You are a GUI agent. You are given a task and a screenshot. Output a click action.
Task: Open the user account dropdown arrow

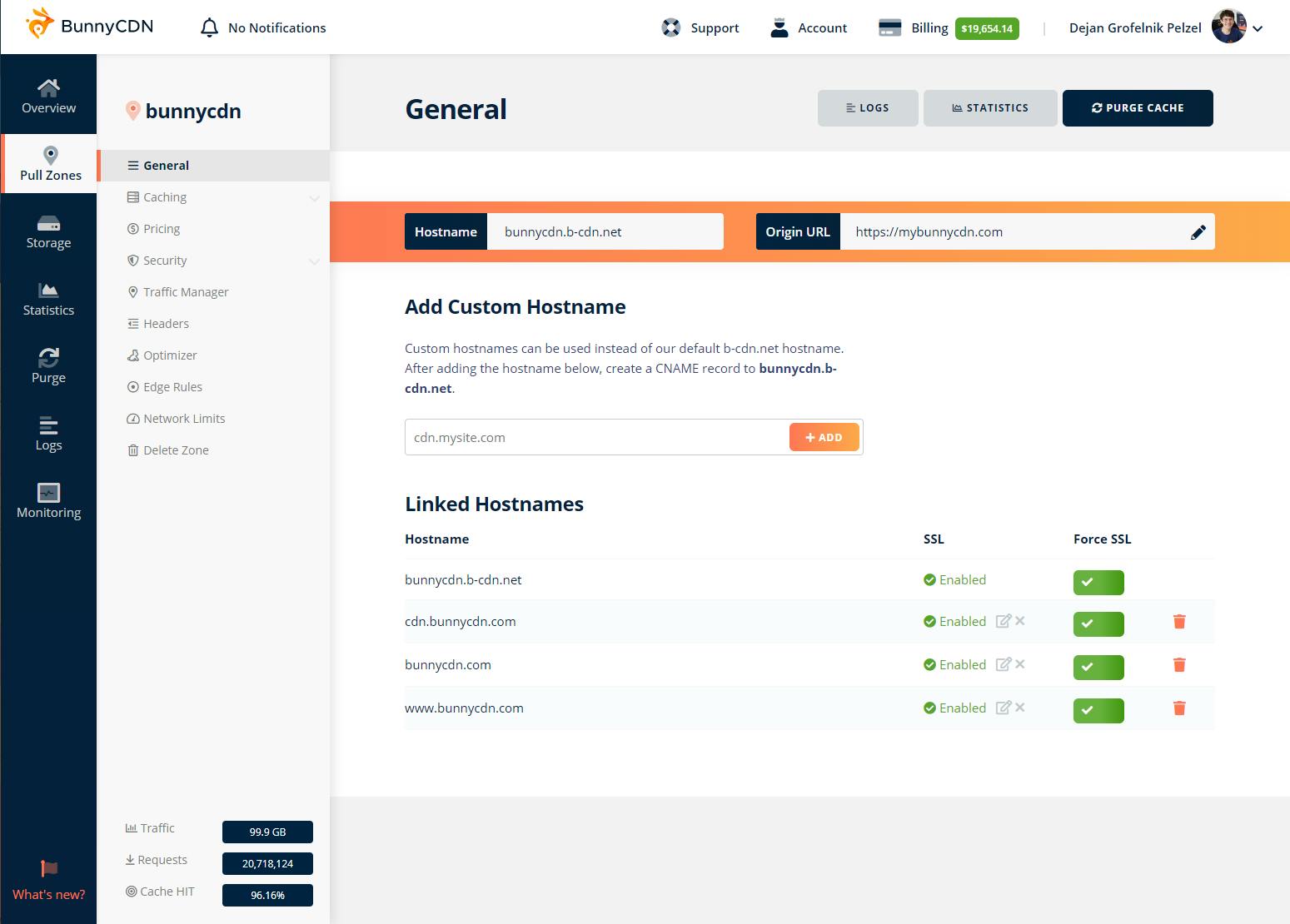(x=1258, y=28)
